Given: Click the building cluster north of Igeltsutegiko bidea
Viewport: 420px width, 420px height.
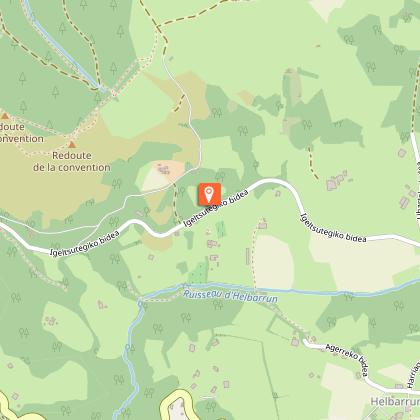Looking at the screenshot, I should [337, 181].
